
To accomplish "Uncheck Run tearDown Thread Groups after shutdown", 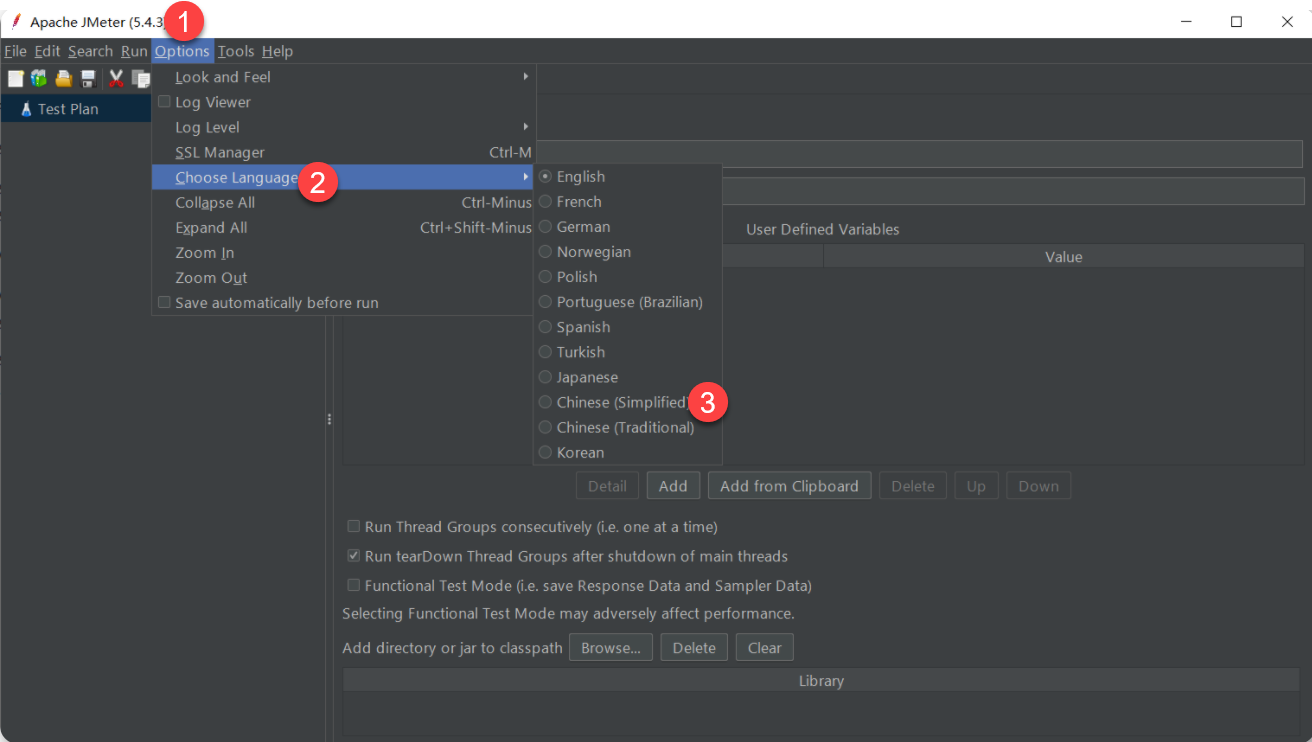I will click(x=353, y=556).
